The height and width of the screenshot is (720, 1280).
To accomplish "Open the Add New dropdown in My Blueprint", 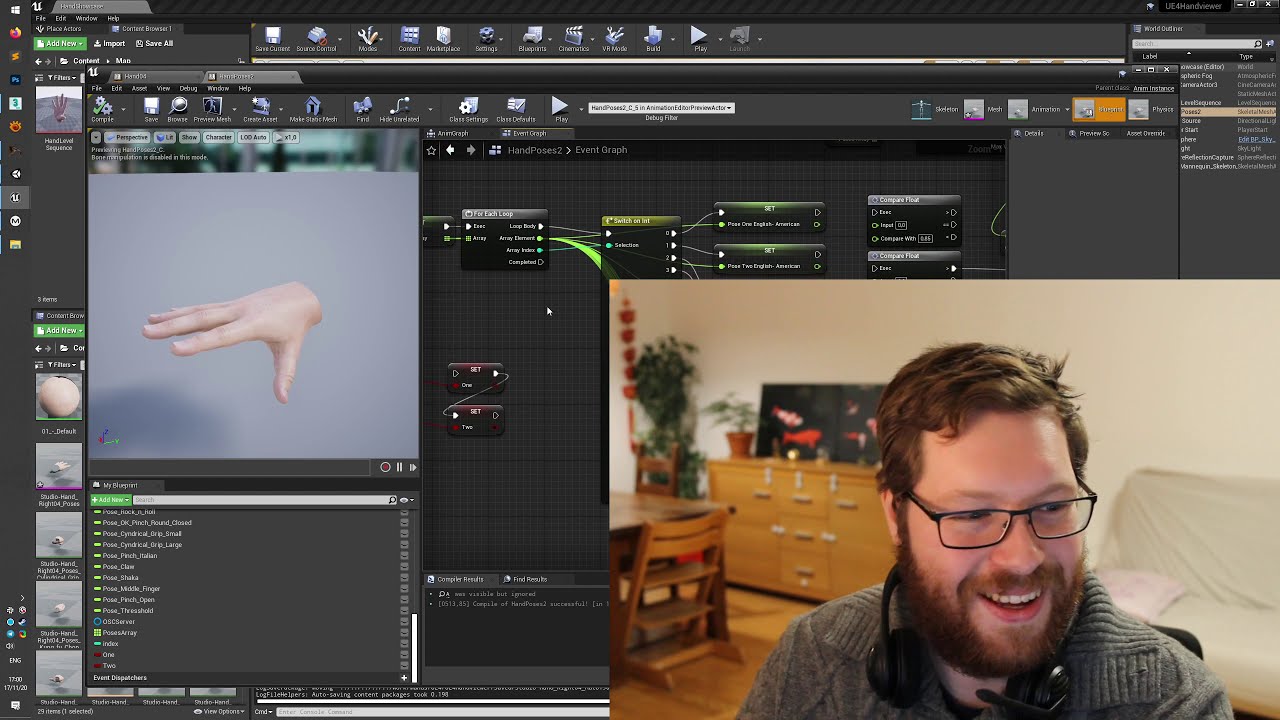I will (x=111, y=500).
